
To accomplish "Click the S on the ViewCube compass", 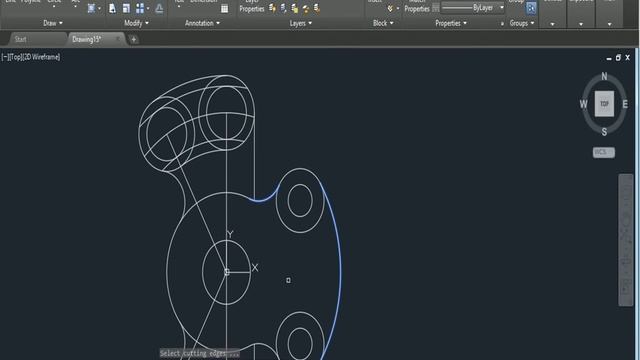I will (604, 132).
